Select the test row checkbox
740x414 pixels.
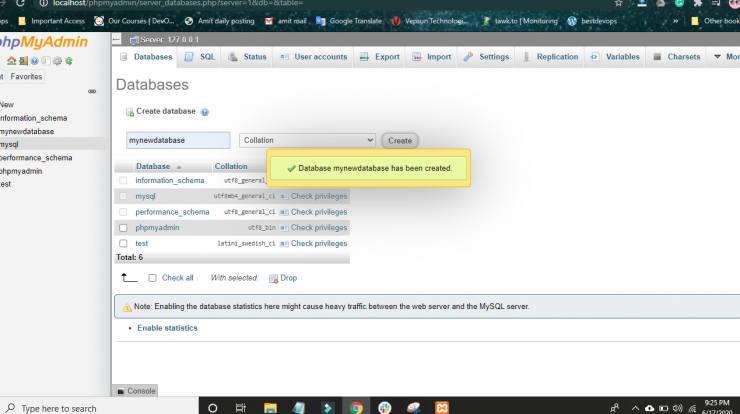[x=123, y=244]
